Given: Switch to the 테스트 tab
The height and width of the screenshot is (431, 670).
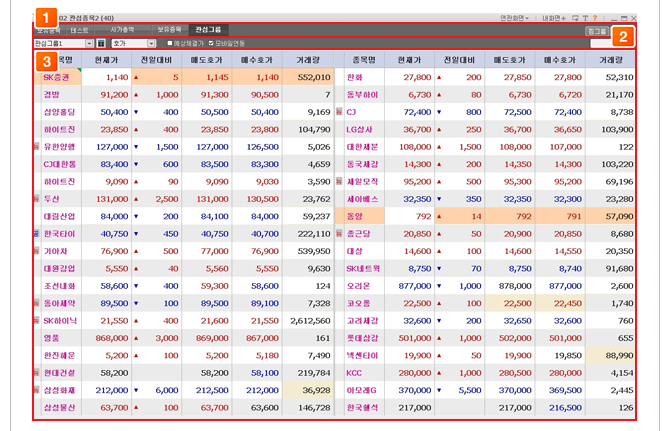Looking at the screenshot, I should [x=79, y=30].
